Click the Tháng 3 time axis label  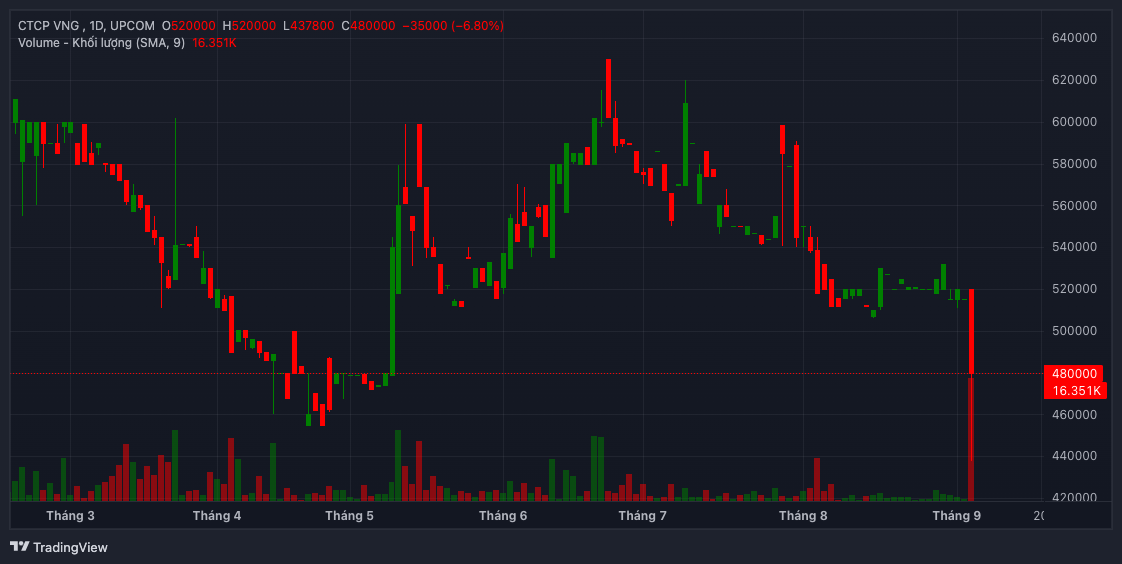pyautogui.click(x=70, y=516)
